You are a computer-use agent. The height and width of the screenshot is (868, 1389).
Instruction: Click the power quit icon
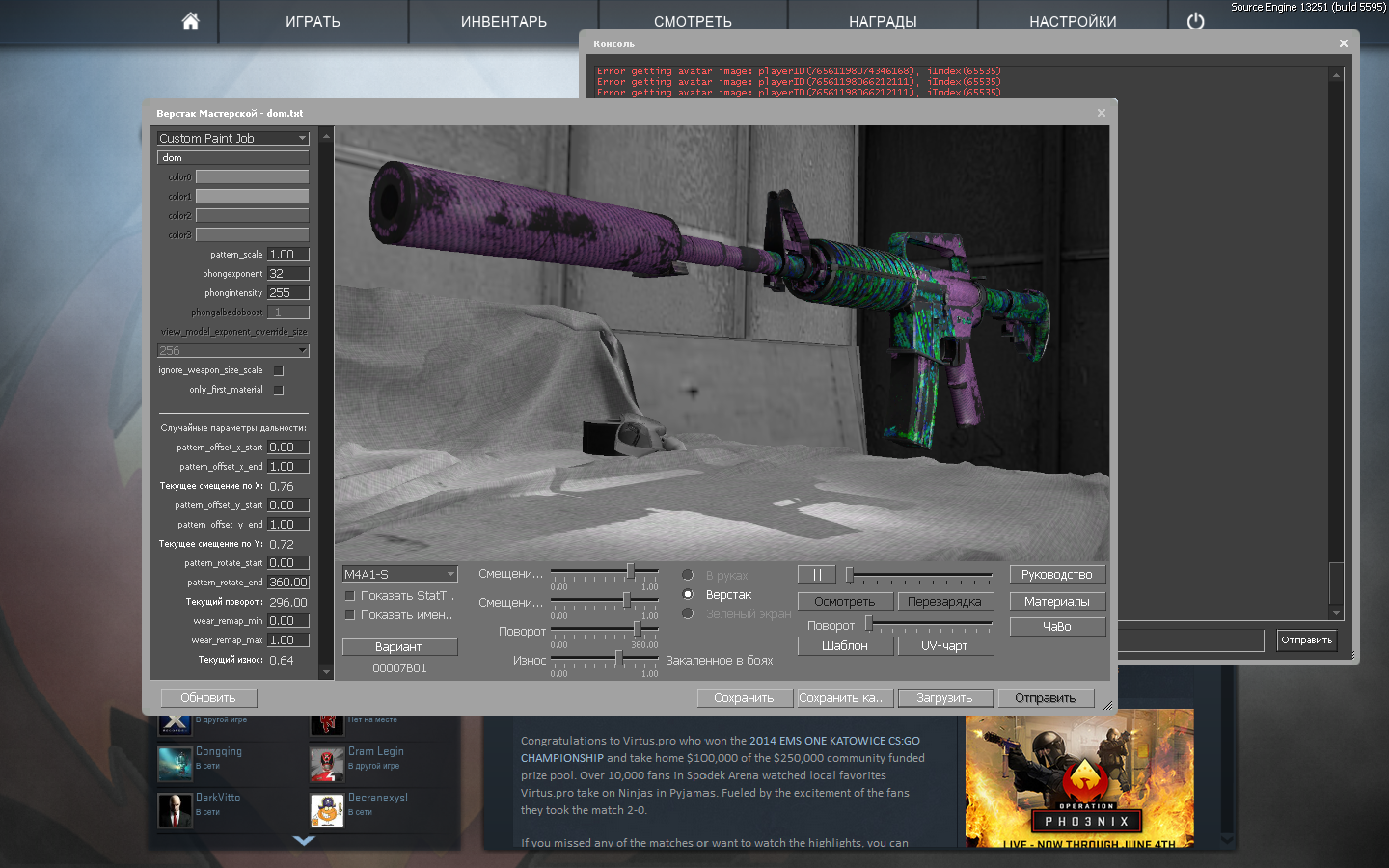pyautogui.click(x=1195, y=21)
